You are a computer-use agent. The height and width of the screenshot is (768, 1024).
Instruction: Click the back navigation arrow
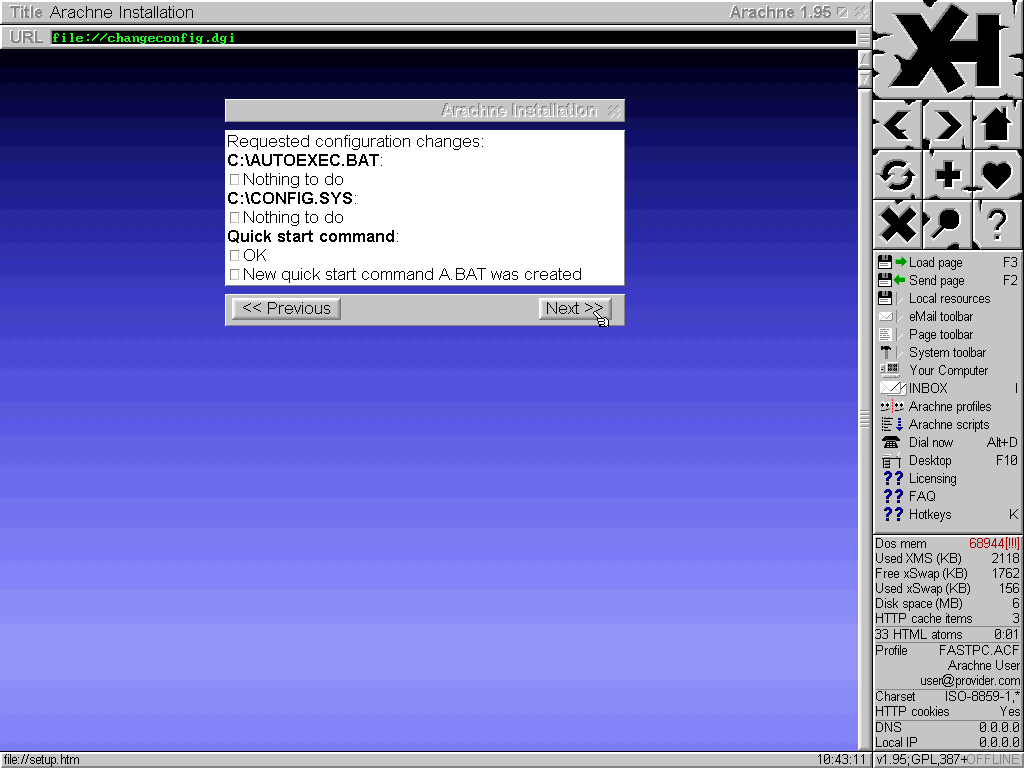[896, 125]
